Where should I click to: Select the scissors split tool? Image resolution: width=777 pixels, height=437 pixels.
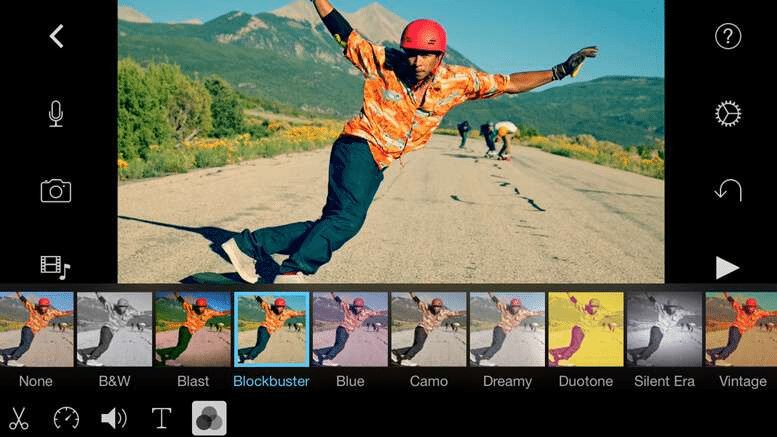click(x=18, y=418)
